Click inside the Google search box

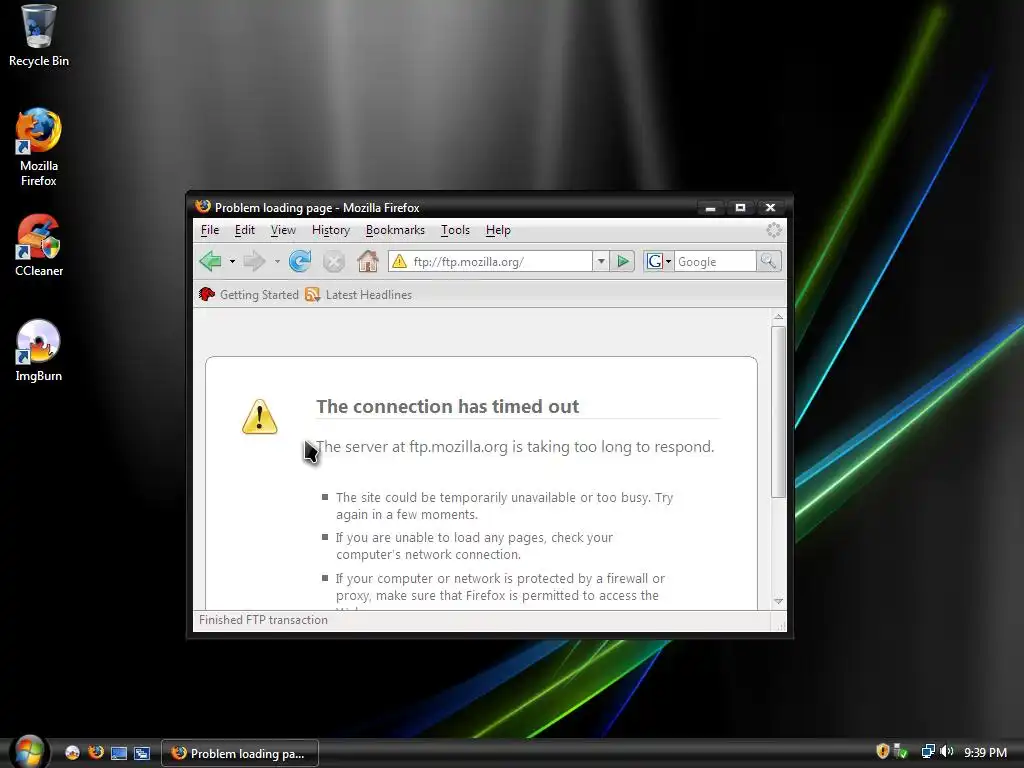pos(715,262)
